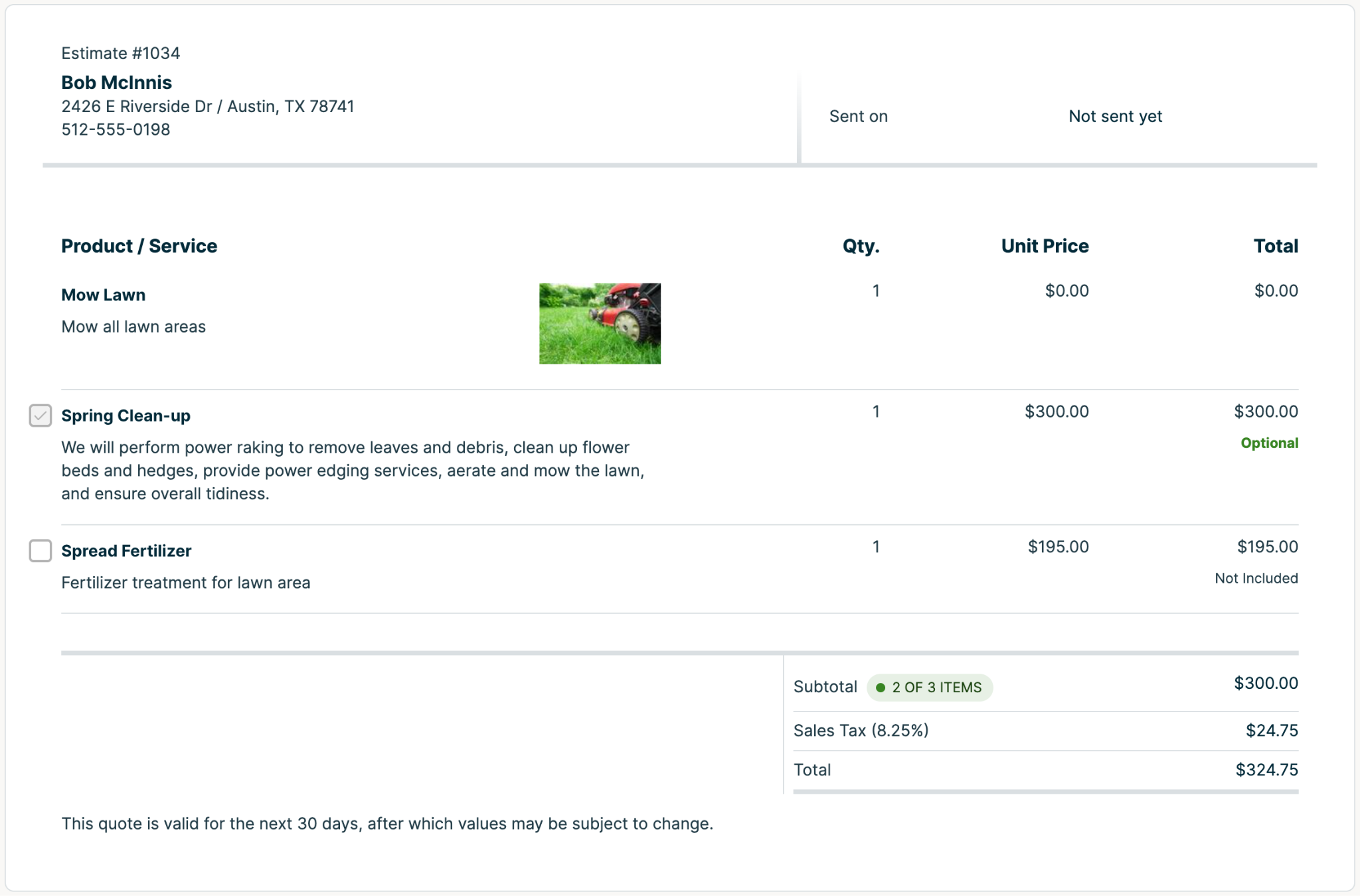Click the green Optional label
Viewport: 1360px width, 896px height.
(x=1269, y=443)
